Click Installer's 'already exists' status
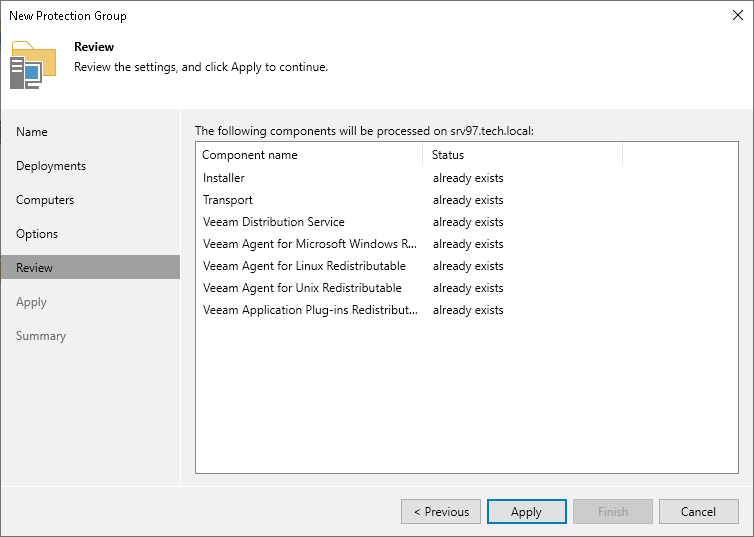 [468, 178]
